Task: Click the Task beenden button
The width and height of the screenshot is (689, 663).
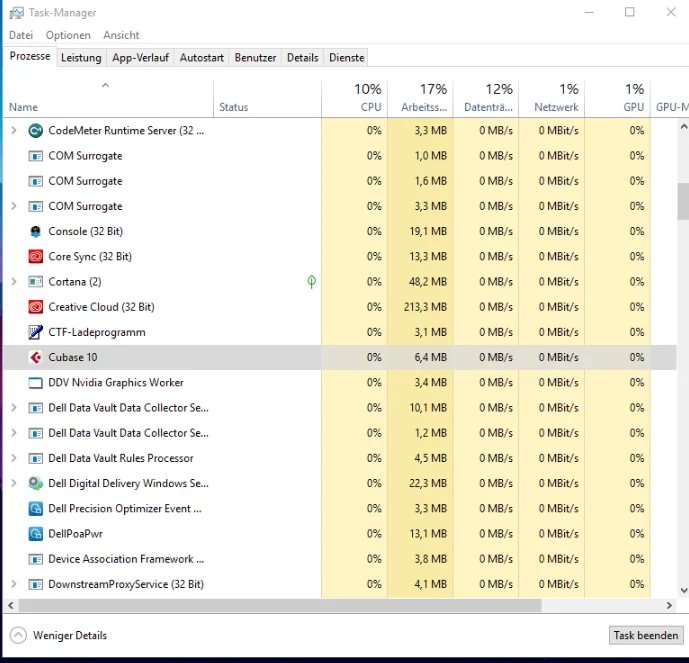Action: point(646,635)
